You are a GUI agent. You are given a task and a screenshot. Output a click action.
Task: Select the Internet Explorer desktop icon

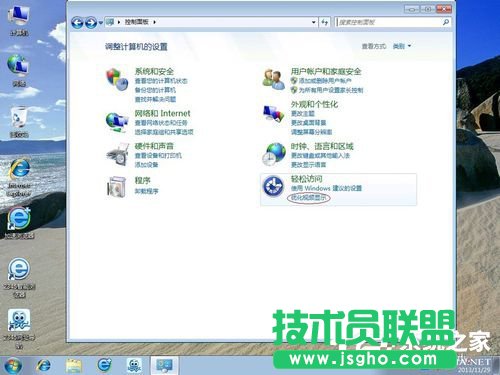[x=19, y=177]
